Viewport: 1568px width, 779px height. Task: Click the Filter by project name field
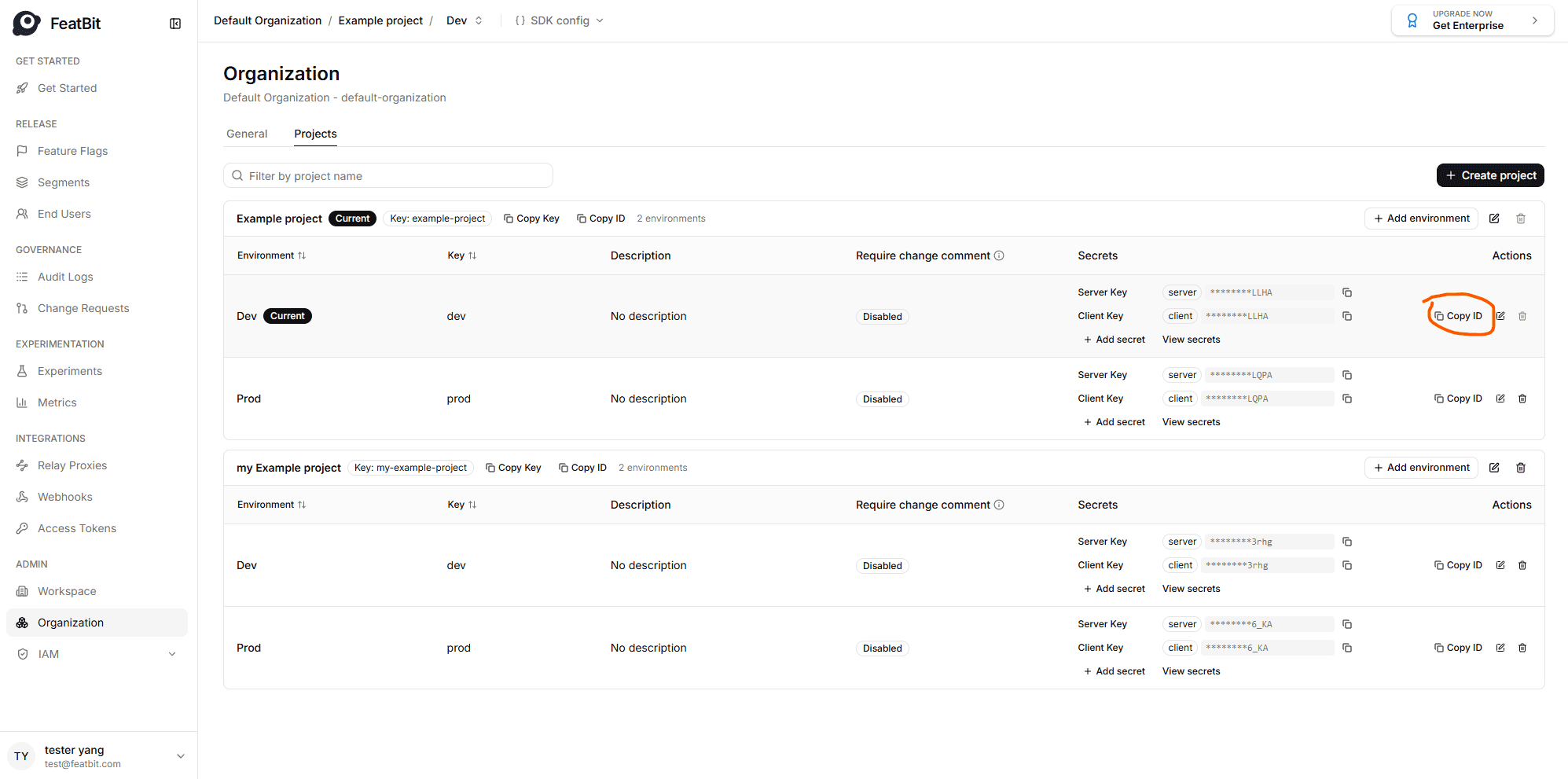(388, 175)
